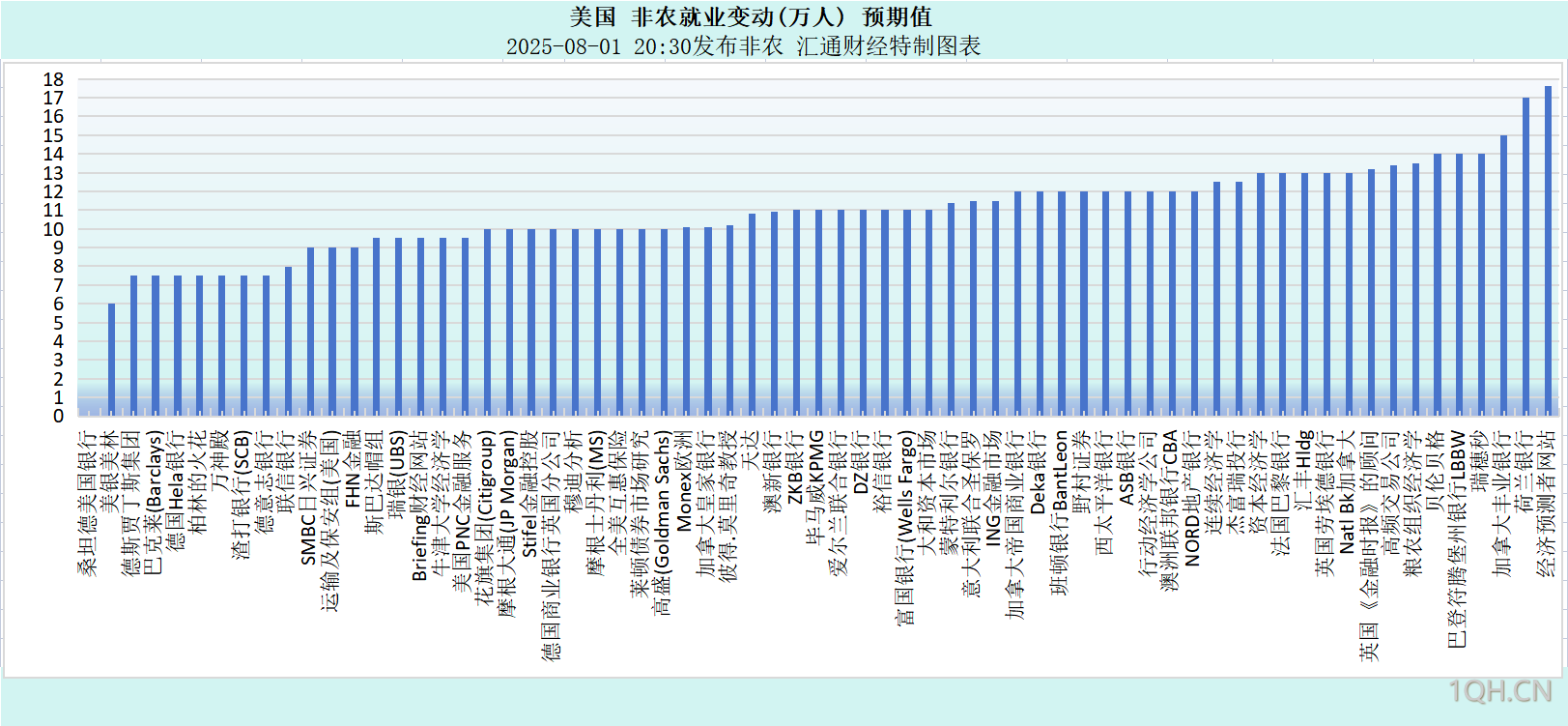1568x726 pixels.
Task: Pick the 穆迪分析 axis label
Action: pyautogui.click(x=575, y=473)
